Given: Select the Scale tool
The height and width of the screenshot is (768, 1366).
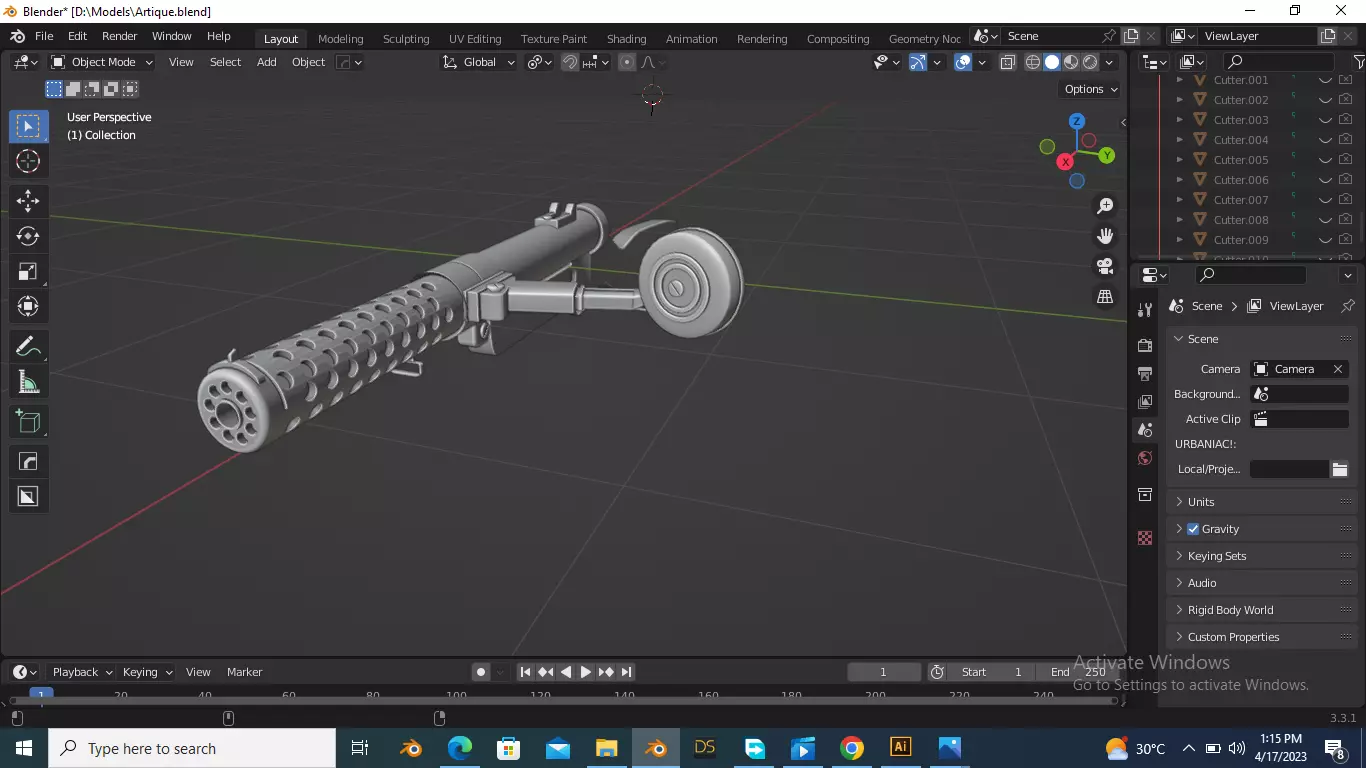Looking at the screenshot, I should (x=28, y=271).
